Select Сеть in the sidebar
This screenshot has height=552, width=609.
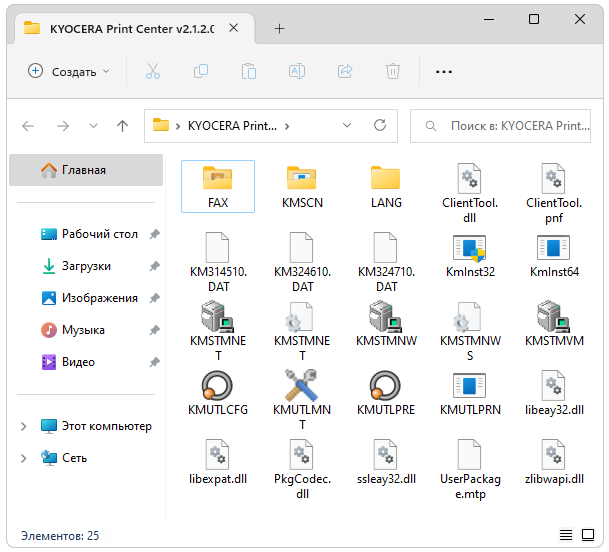(x=64, y=458)
